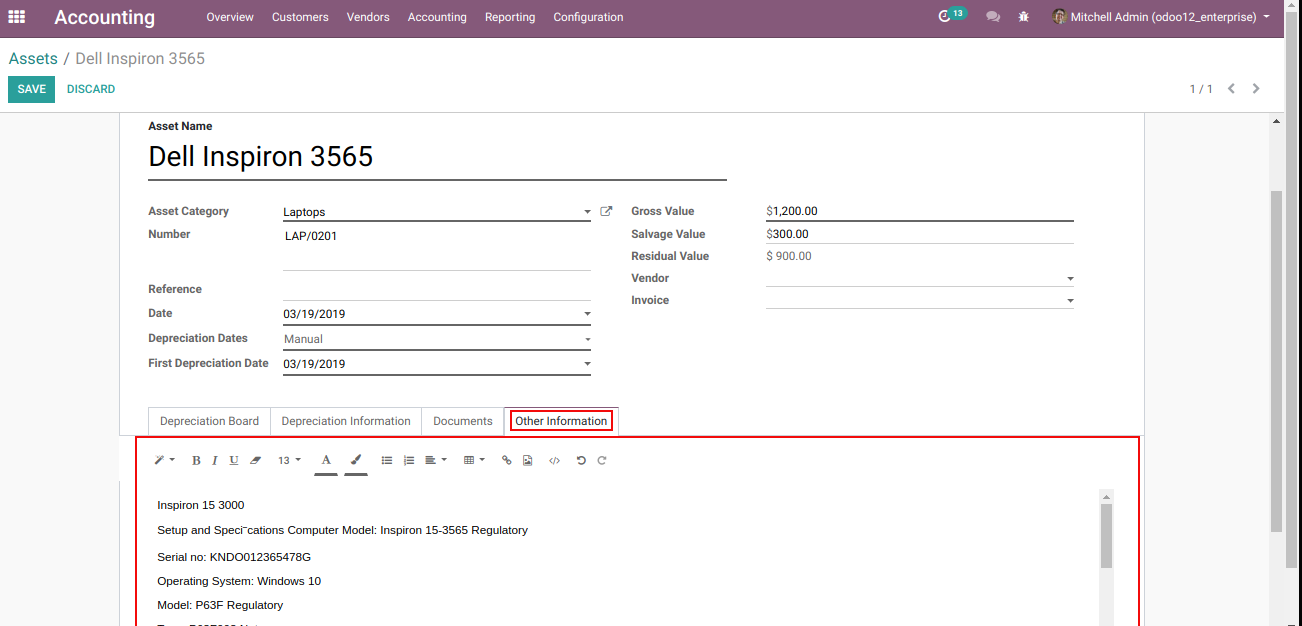Expand the Invoice dropdown
This screenshot has width=1302, height=626.
pos(1070,301)
